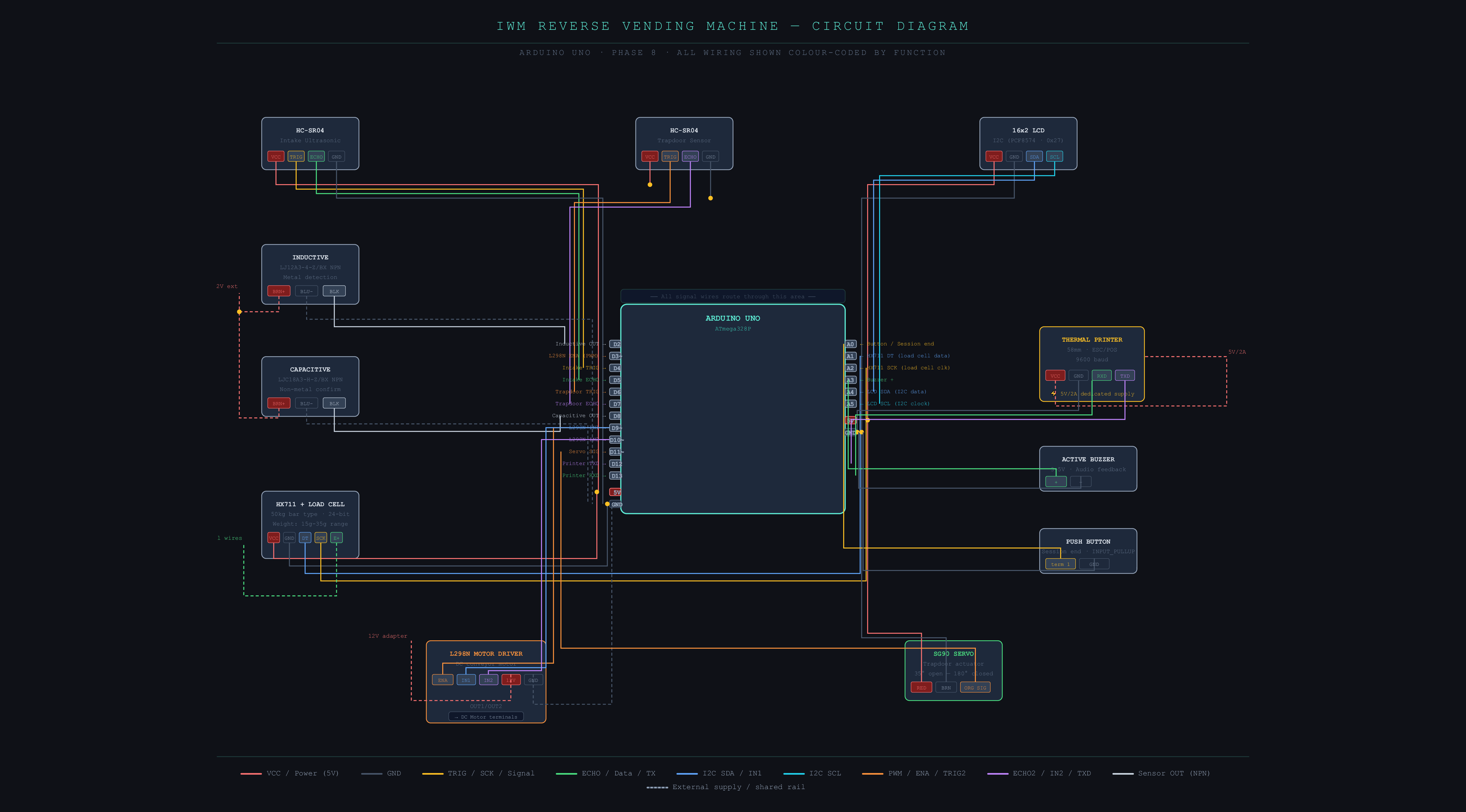Click 'External supply / shared rail' legend text
Viewport: 1466px width, 812px height.
pos(739,787)
